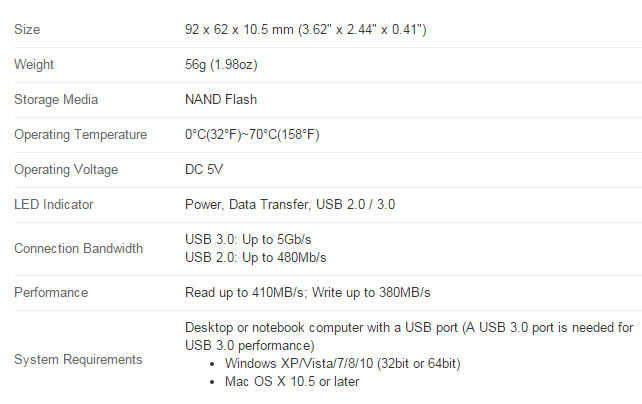
Task: Click the LED Indicator label
Action: (x=54, y=204)
